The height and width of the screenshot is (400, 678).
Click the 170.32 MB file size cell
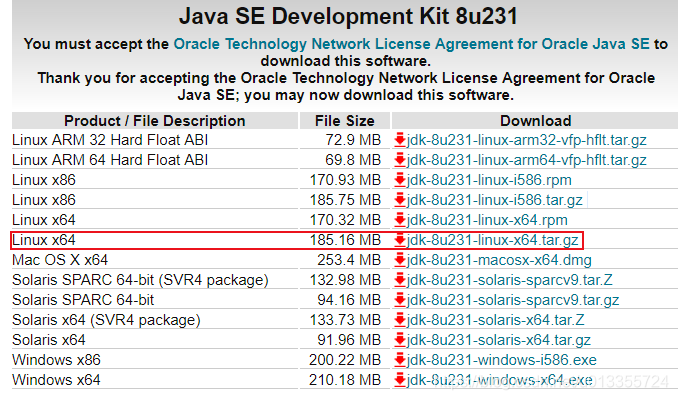click(345, 220)
